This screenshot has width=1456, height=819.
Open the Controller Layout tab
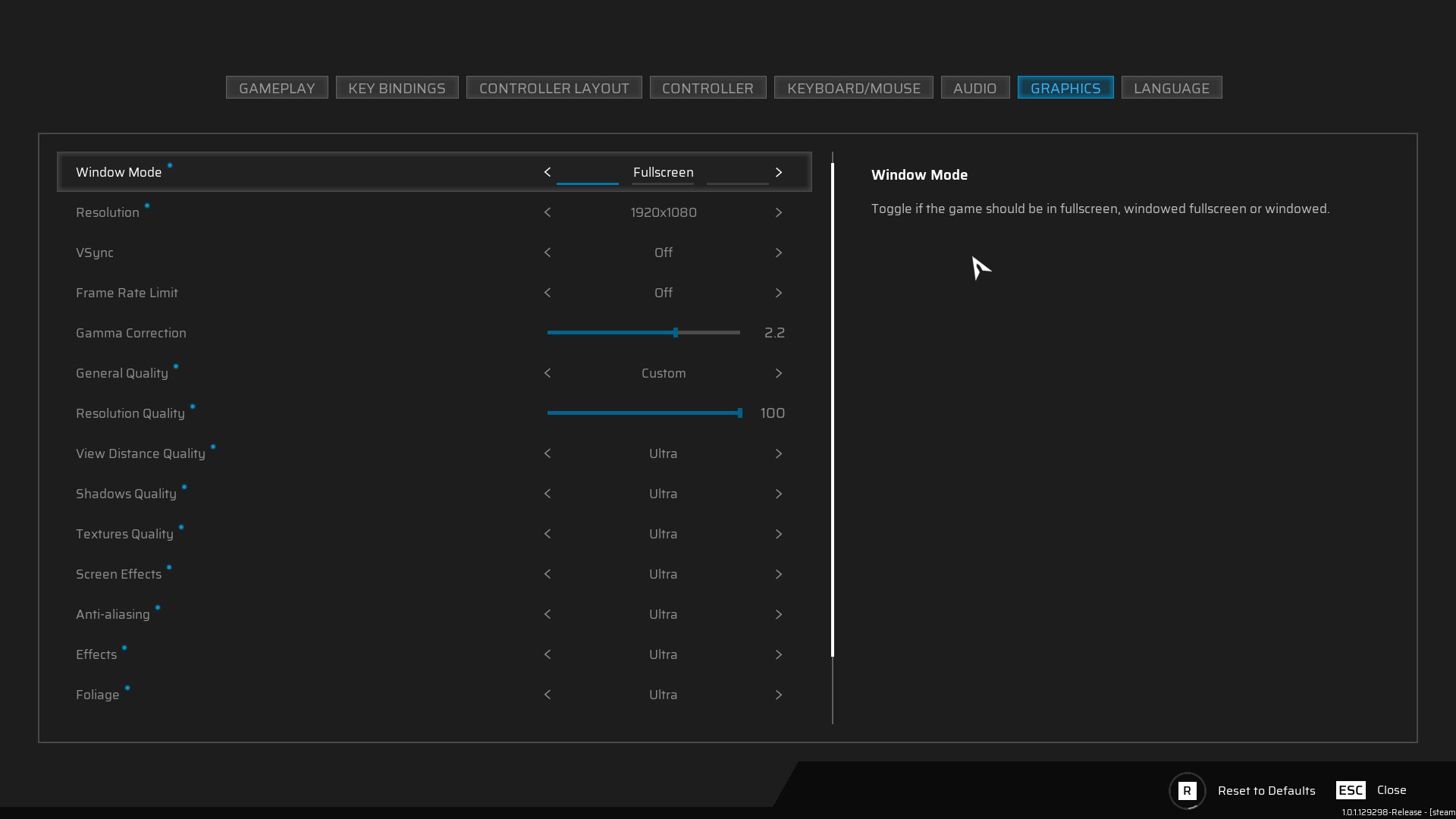point(554,88)
